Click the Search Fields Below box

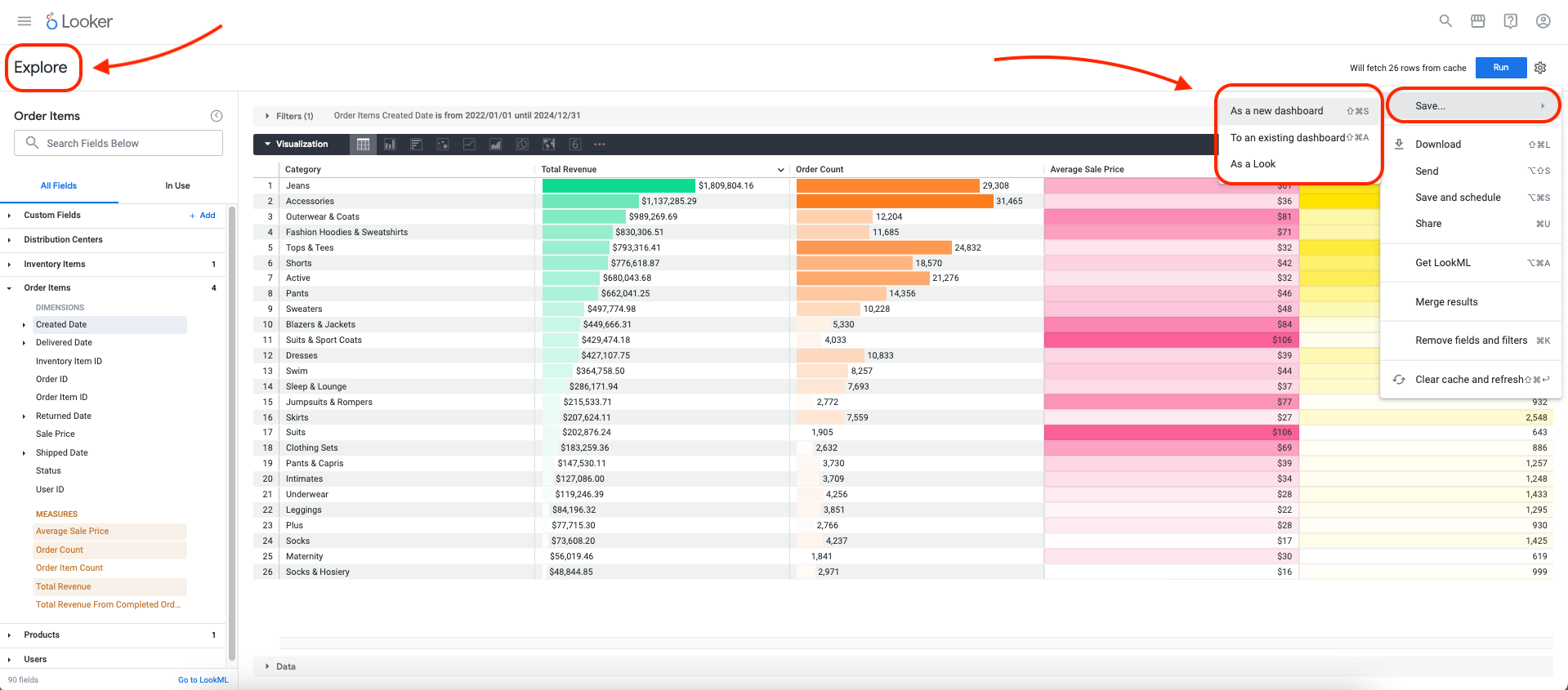[118, 143]
